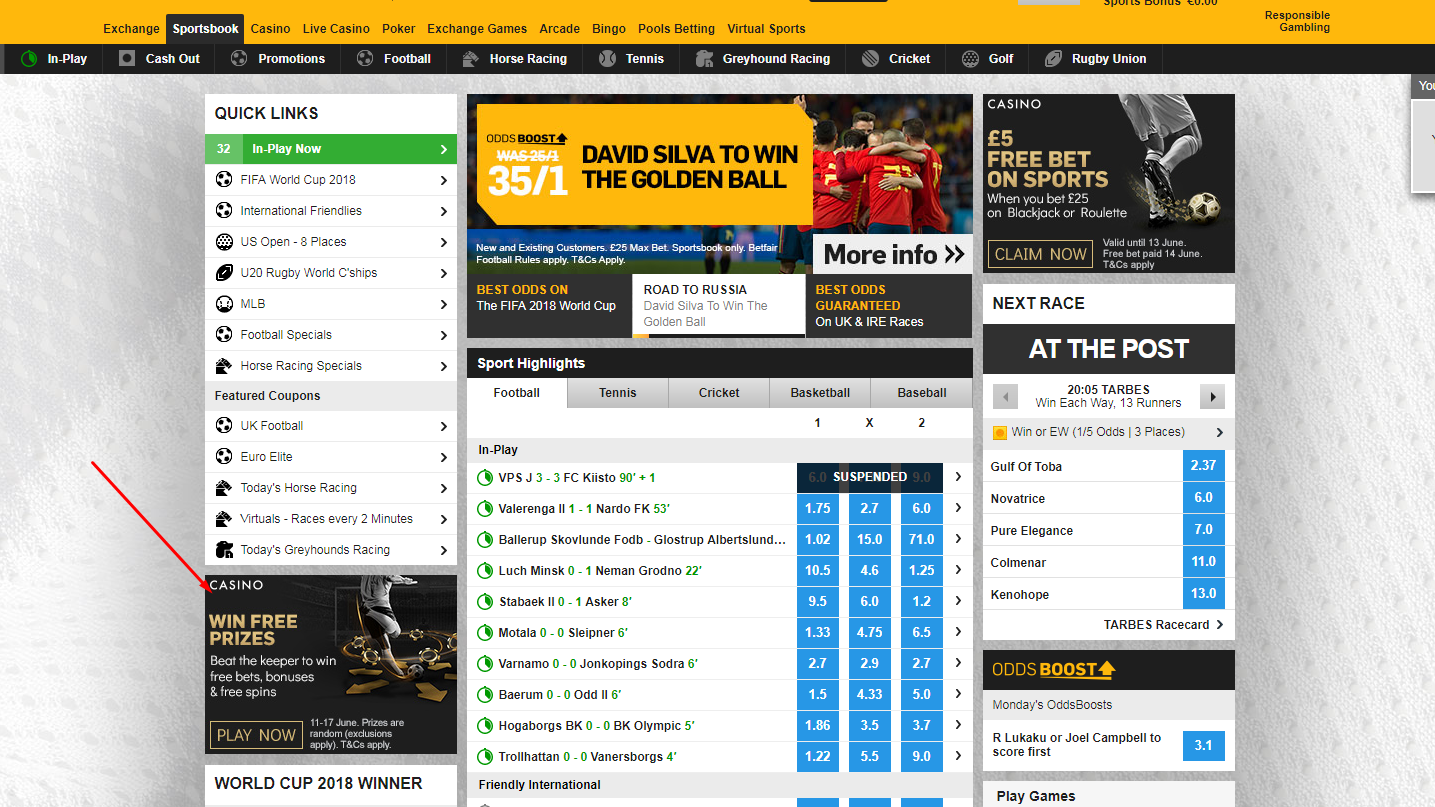Click £5 Free Bet on Sports banner image
Screen dimensions: 1435x807
[1109, 183]
